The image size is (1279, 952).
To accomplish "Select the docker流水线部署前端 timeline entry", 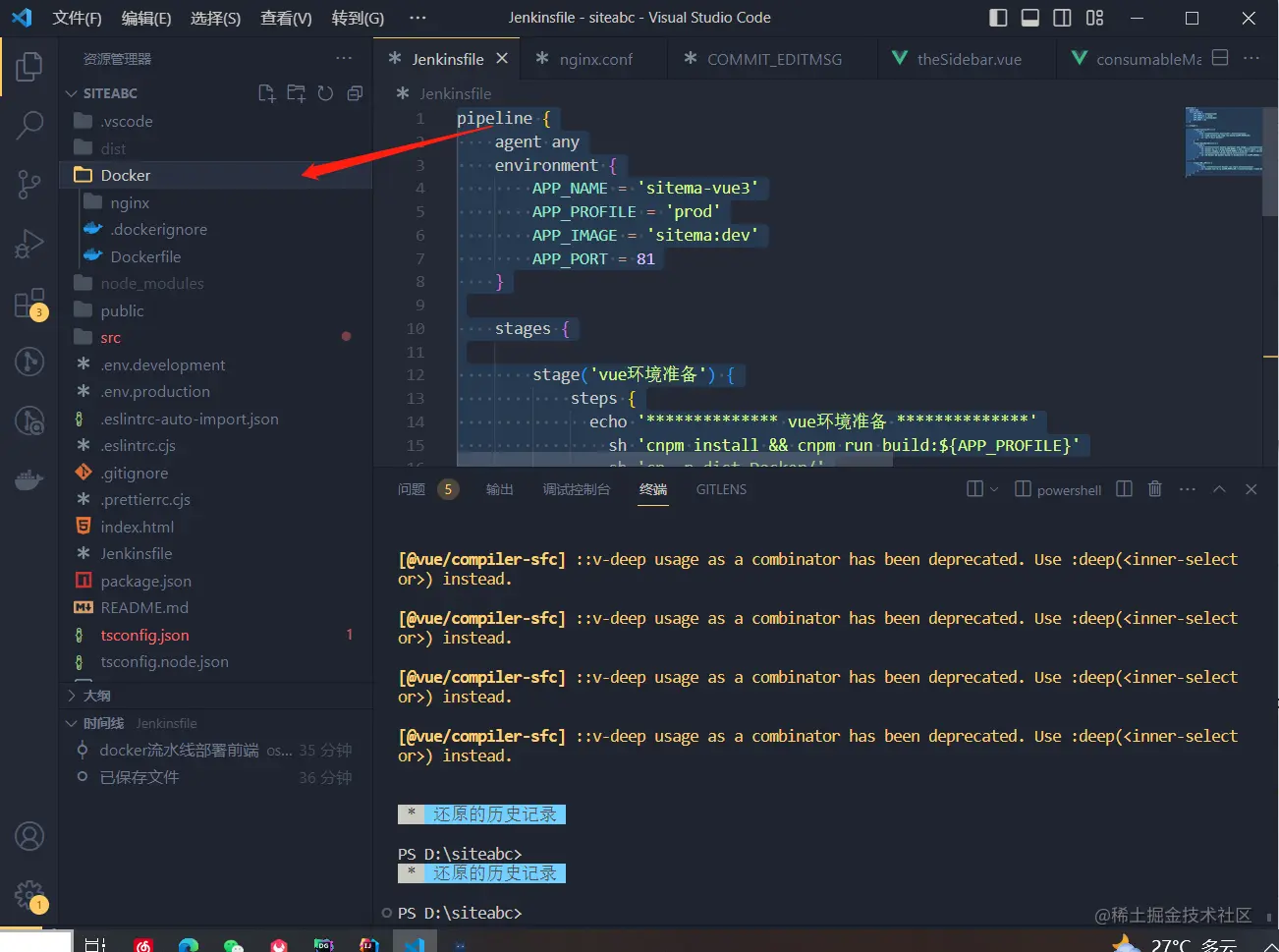I will (216, 750).
